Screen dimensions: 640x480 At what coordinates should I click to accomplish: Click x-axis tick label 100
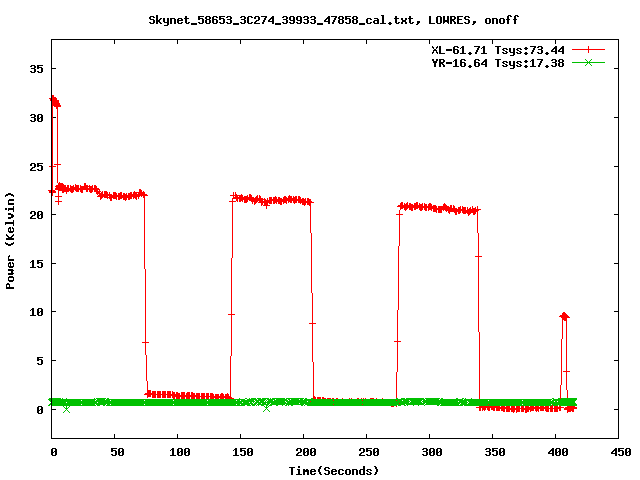180,452
